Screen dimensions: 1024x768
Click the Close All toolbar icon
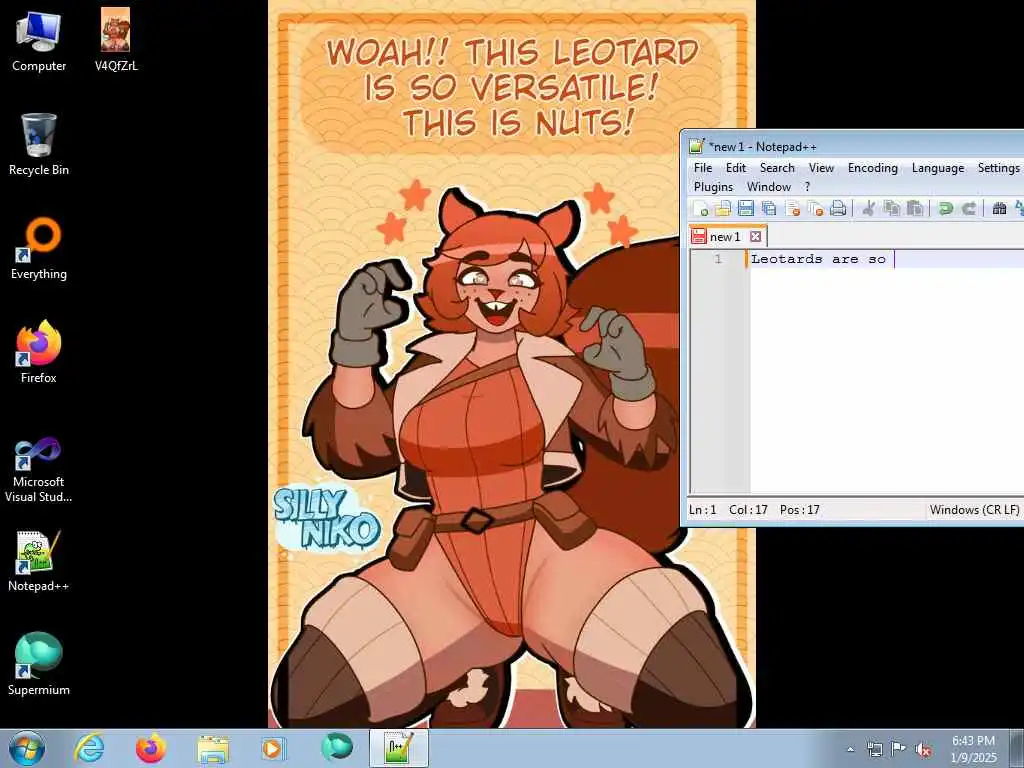coord(815,208)
